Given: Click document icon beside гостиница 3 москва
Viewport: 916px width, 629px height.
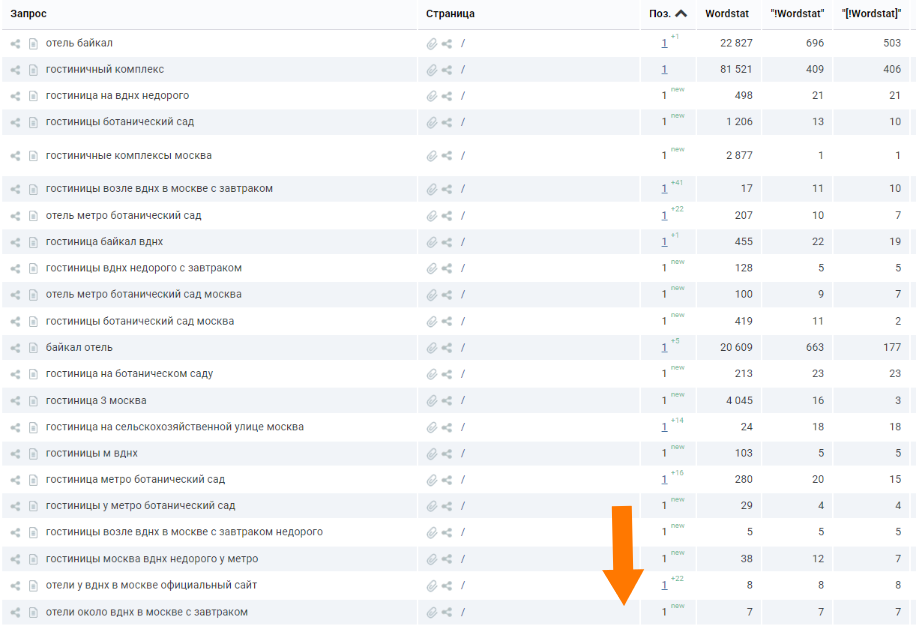Looking at the screenshot, I should [33, 401].
